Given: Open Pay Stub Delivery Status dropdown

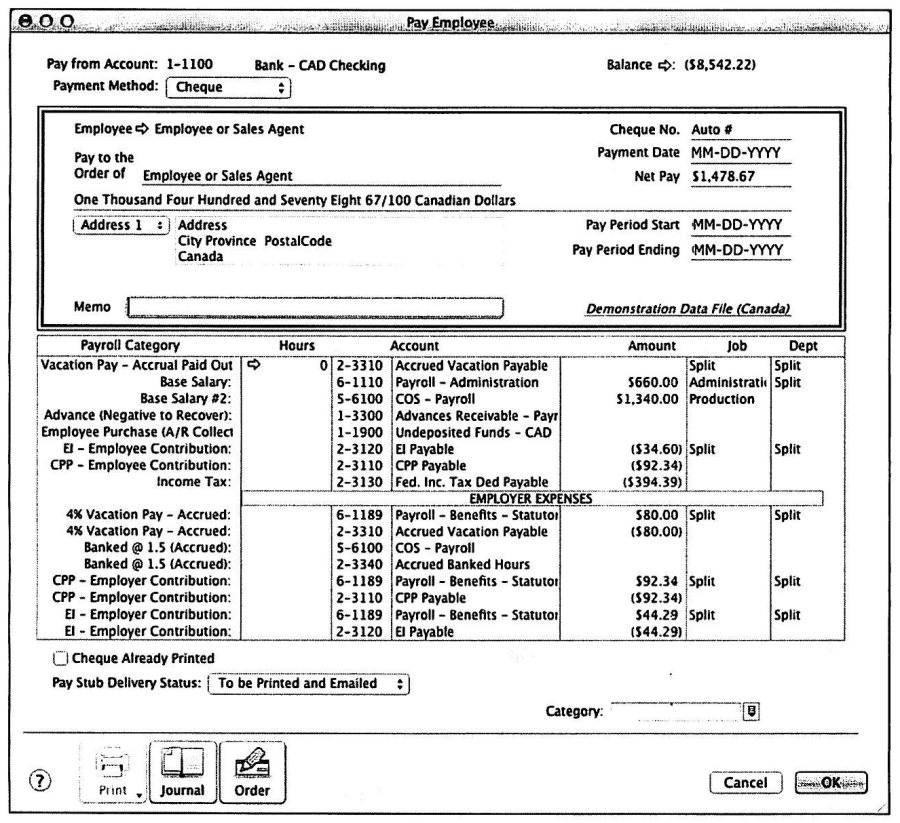Looking at the screenshot, I should (x=308, y=684).
